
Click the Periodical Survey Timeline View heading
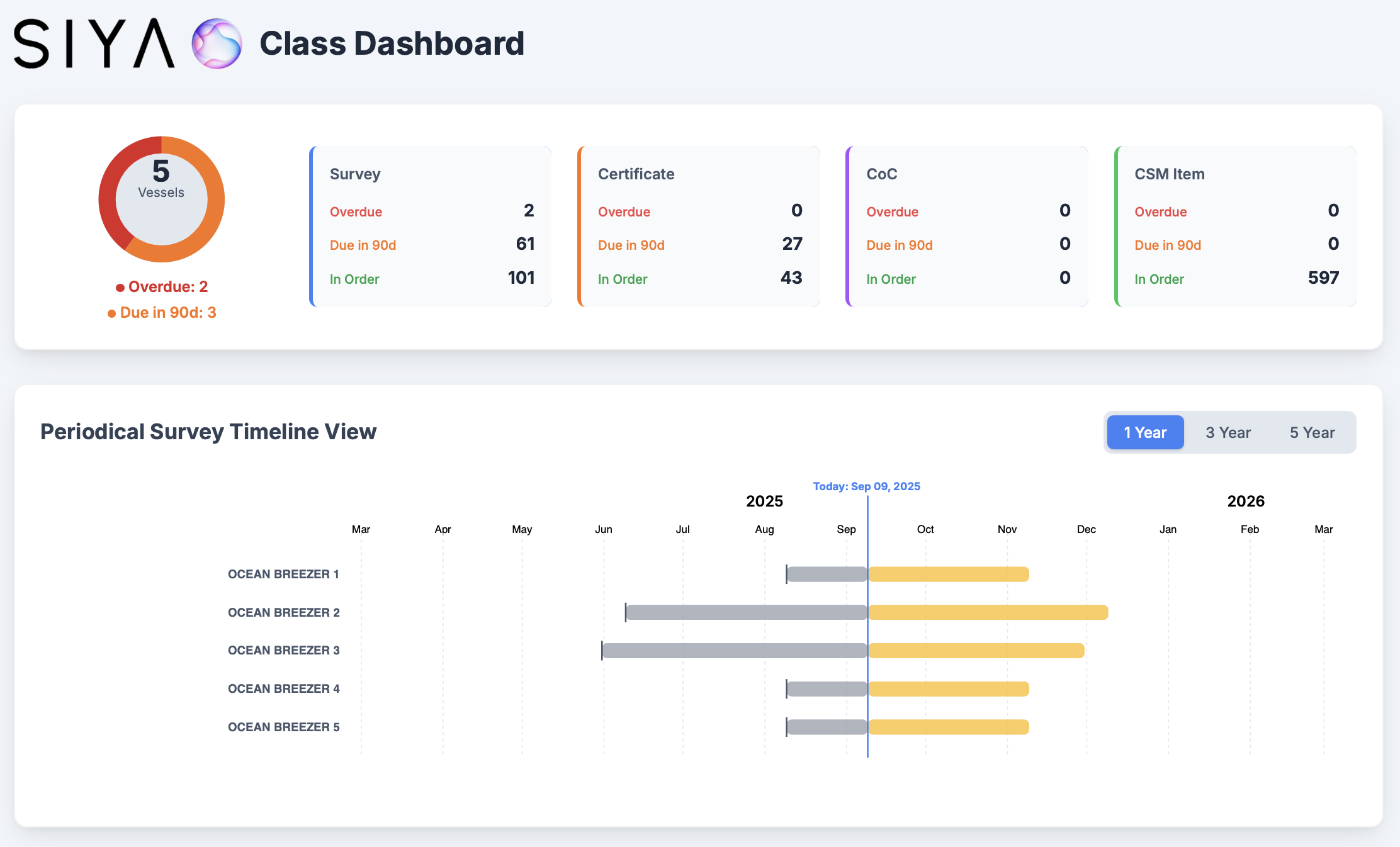[208, 432]
